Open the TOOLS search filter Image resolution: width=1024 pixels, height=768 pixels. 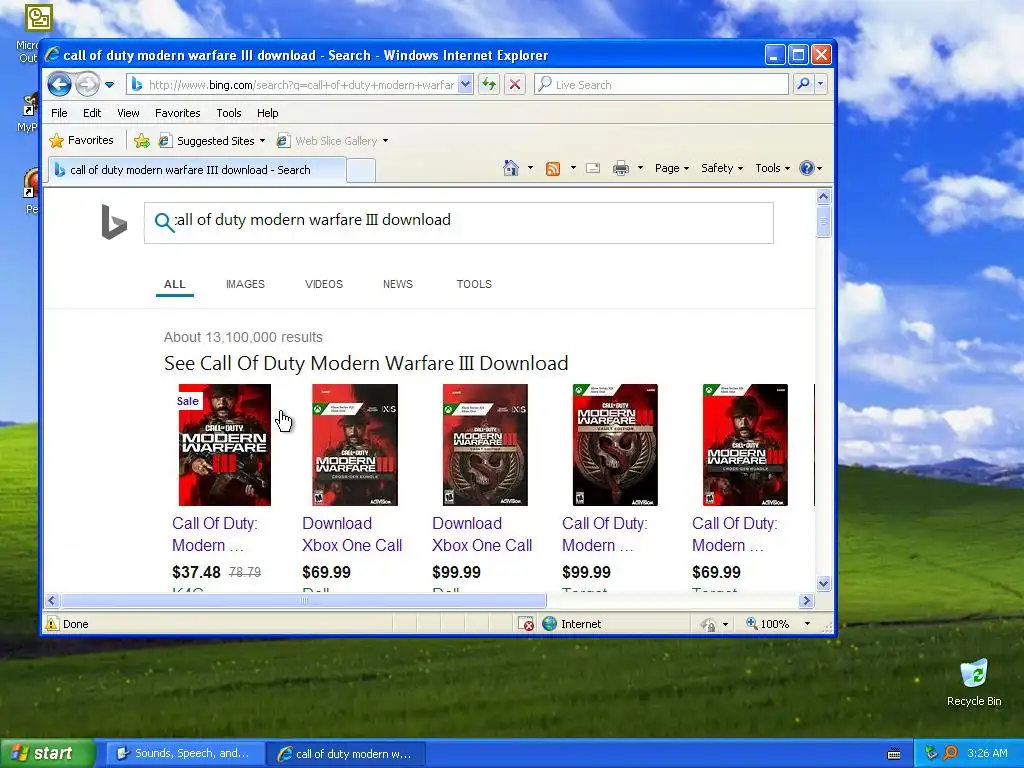pos(474,284)
